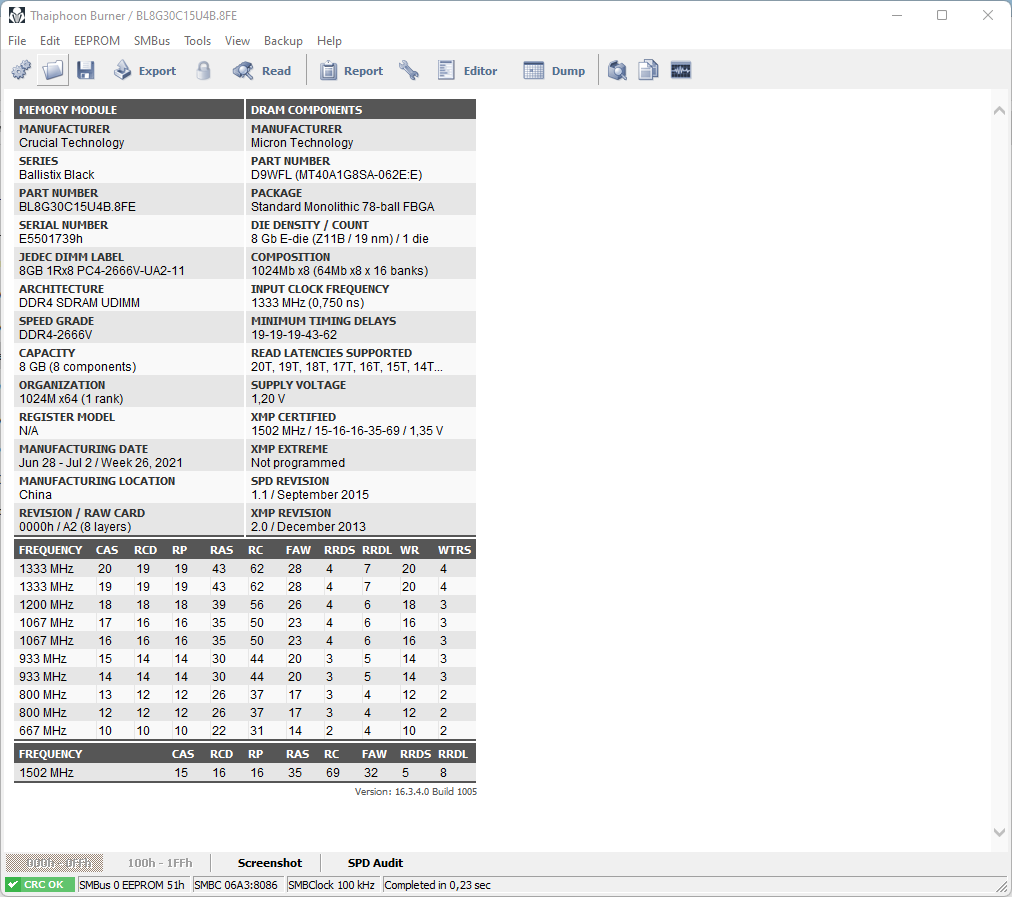This screenshot has width=1012, height=897.
Task: Click the 'SMBC 06A3:8086' status entry
Action: (x=236, y=885)
